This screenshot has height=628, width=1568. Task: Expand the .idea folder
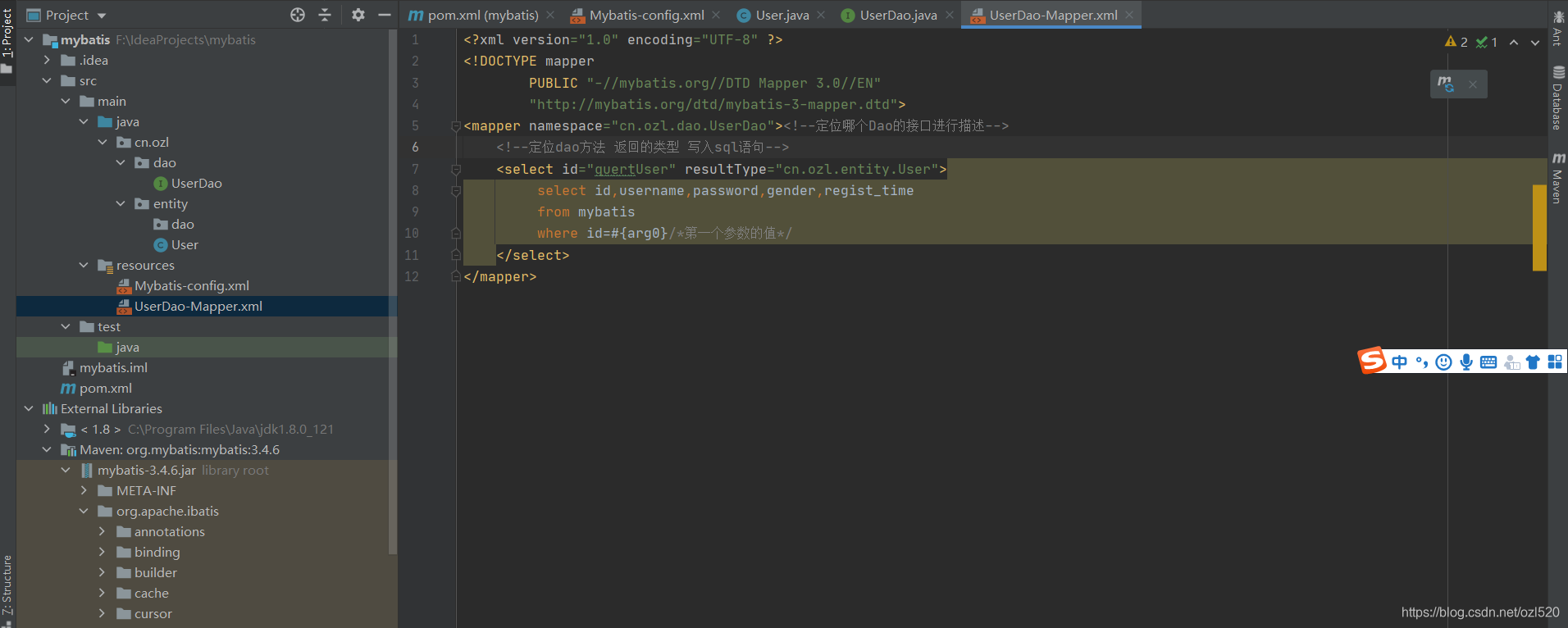click(x=48, y=60)
